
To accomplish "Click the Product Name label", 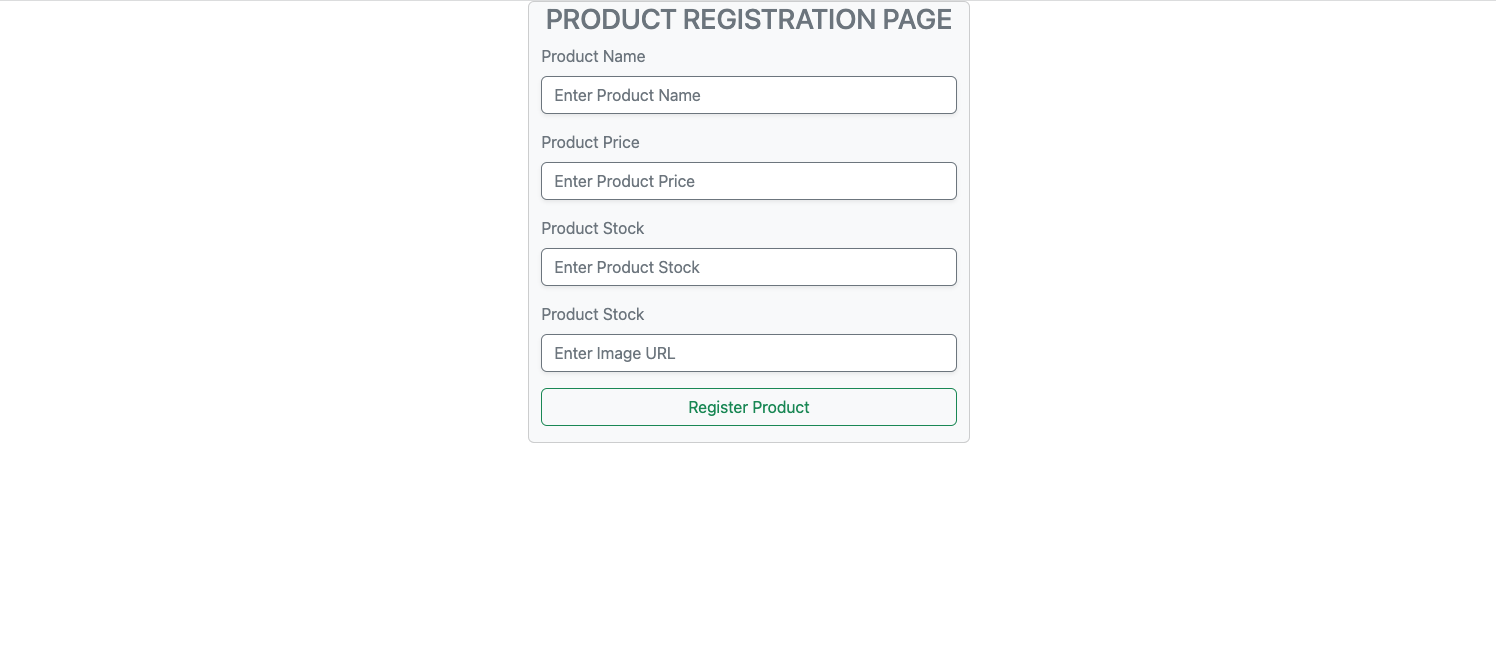I will coord(593,57).
